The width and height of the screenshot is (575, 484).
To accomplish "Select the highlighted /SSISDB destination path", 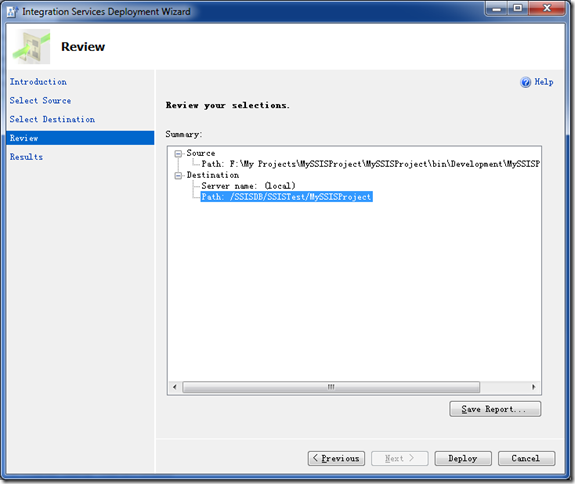I will point(286,197).
